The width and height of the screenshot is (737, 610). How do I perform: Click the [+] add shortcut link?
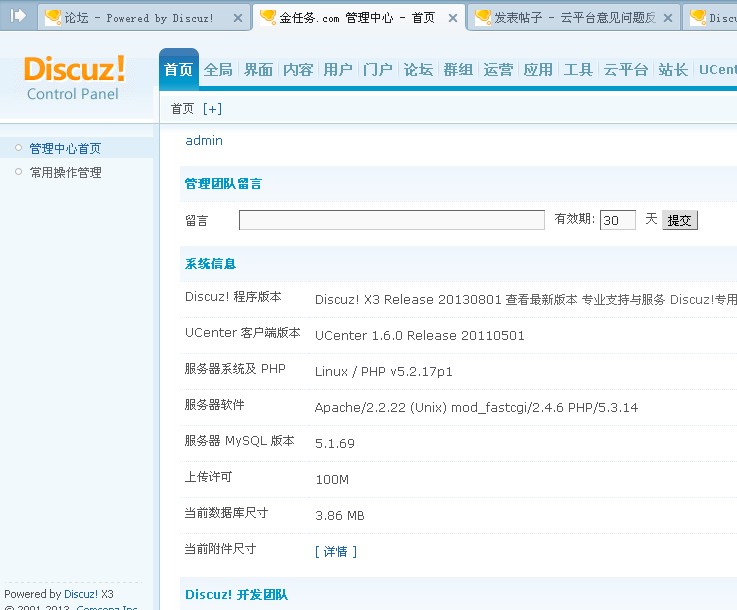(212, 109)
